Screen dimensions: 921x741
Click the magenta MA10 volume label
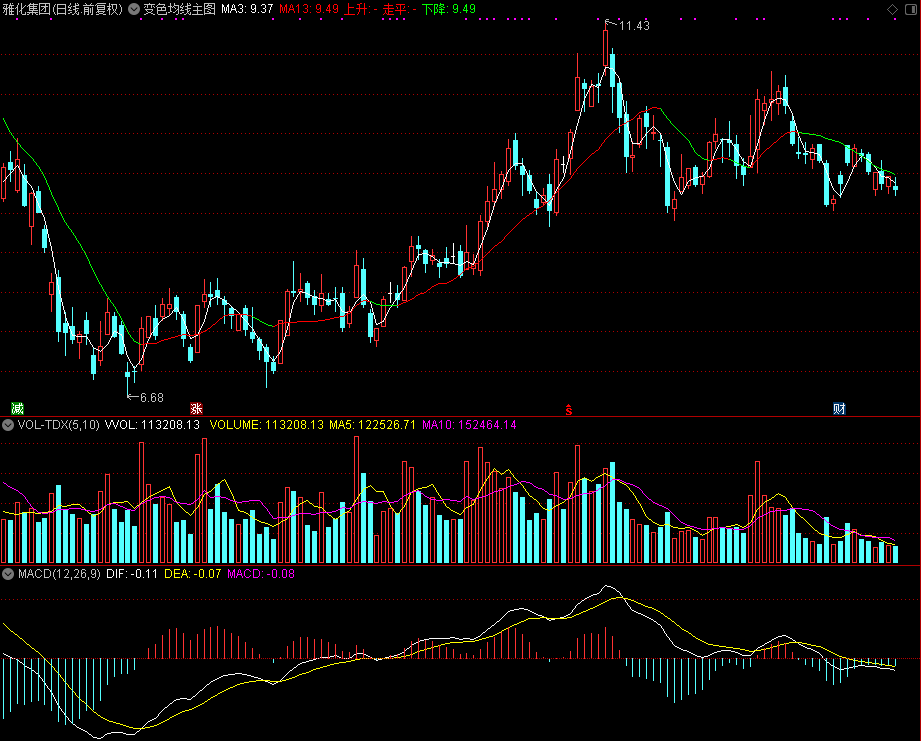pos(469,425)
